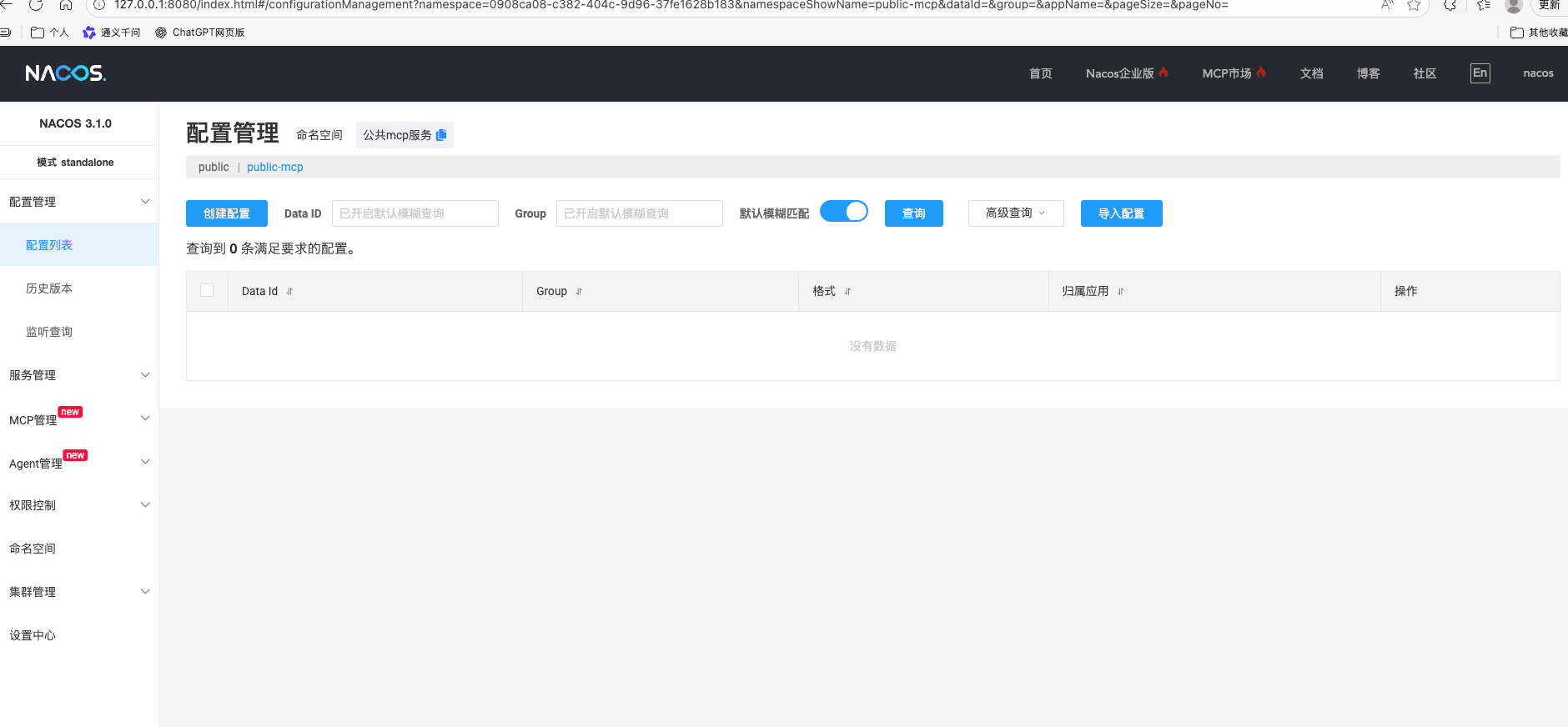Switch language with En icon

pos(1480,73)
